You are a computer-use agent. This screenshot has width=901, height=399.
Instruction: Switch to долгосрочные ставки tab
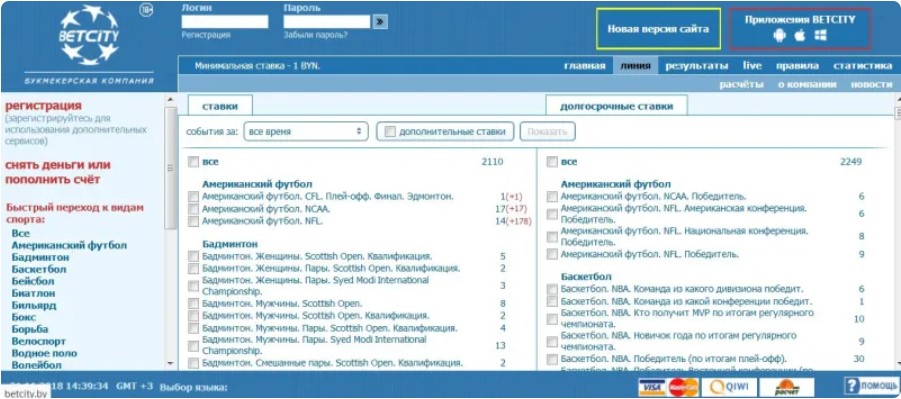616,106
